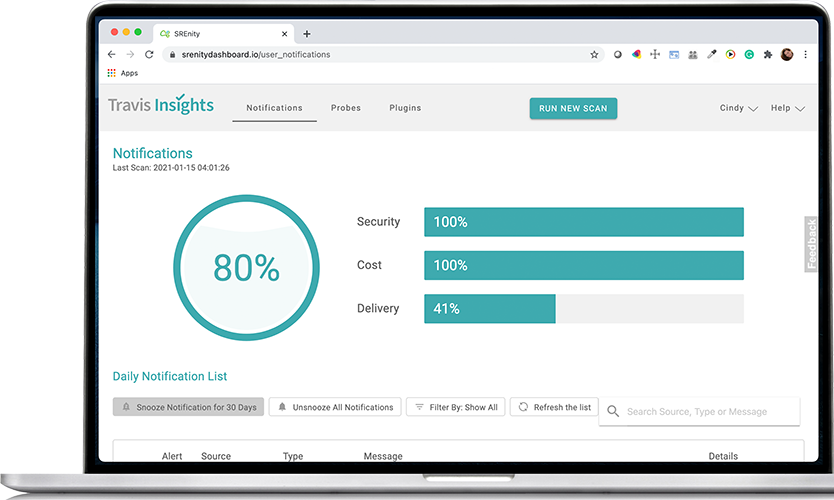Image resolution: width=834 pixels, height=500 pixels.
Task: Click the browser back arrow
Action: click(x=111, y=55)
